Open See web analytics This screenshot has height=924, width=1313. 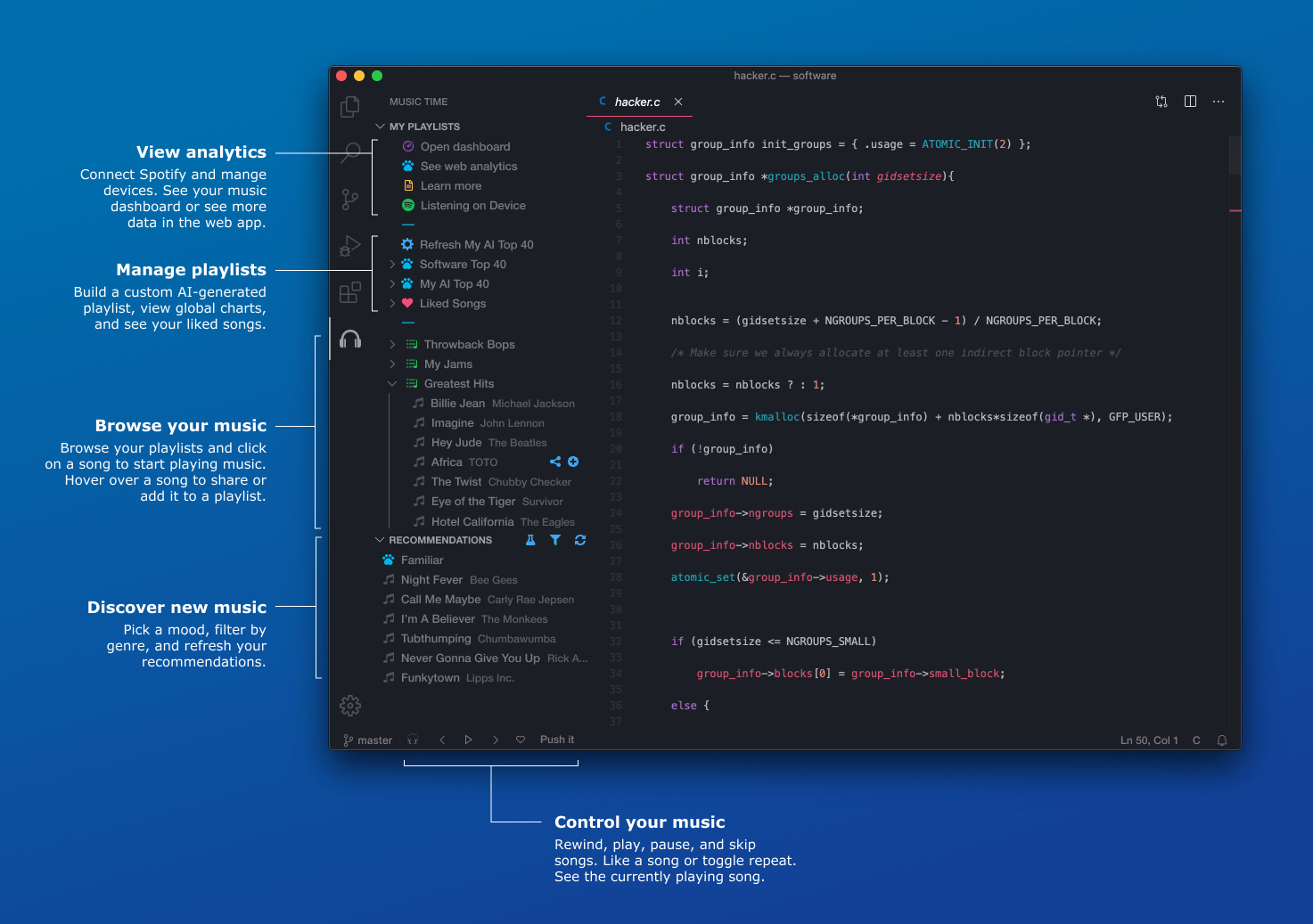pyautogui.click(x=469, y=166)
